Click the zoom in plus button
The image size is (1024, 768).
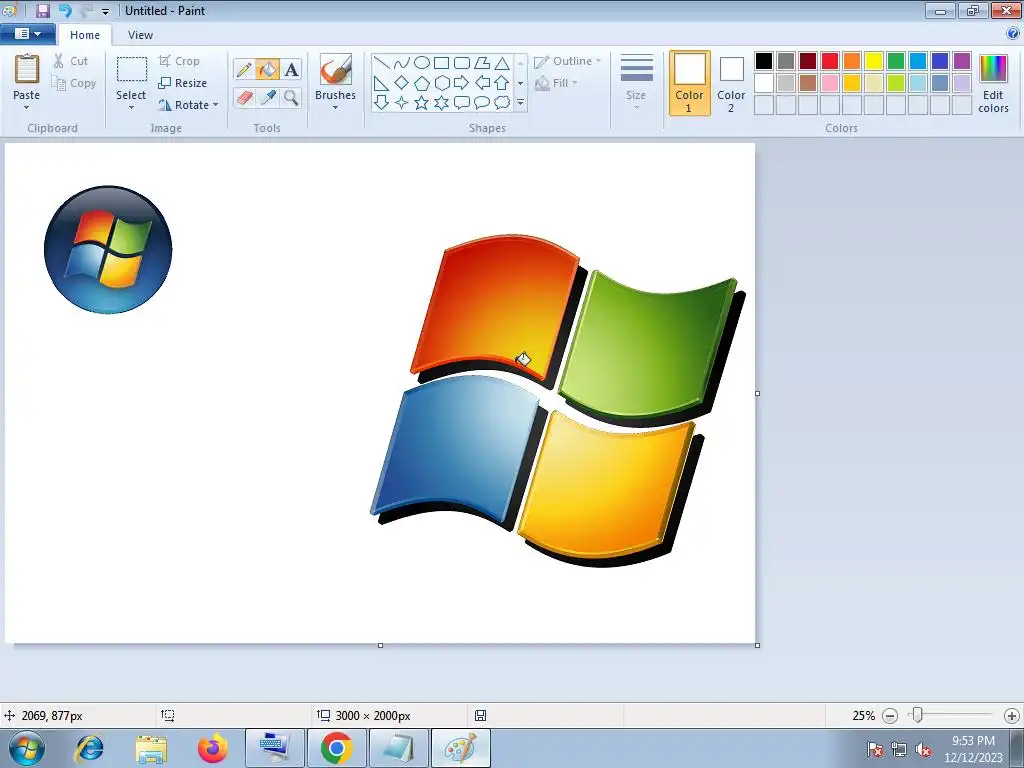(1012, 716)
